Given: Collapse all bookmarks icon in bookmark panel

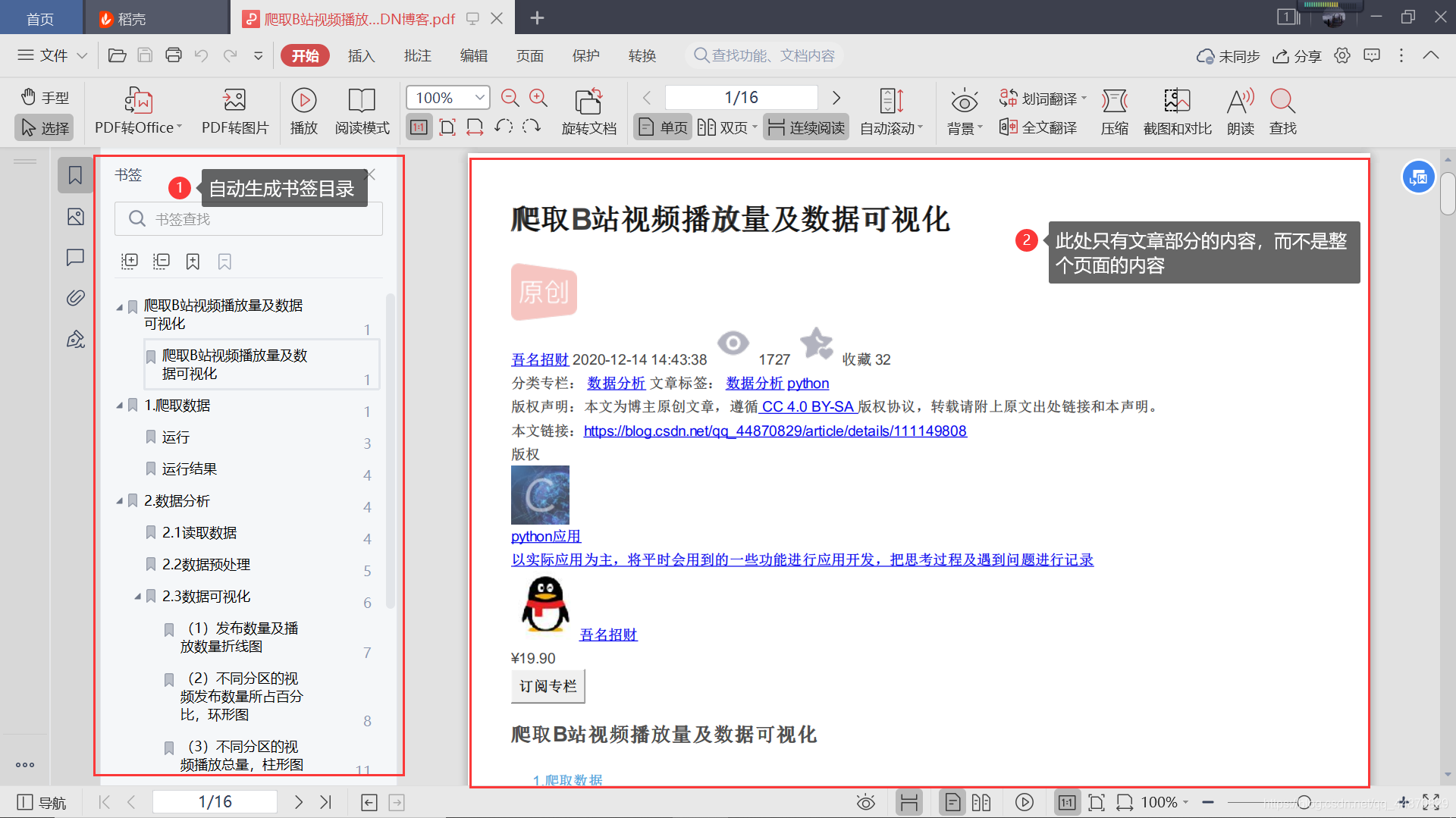Looking at the screenshot, I should [162, 262].
